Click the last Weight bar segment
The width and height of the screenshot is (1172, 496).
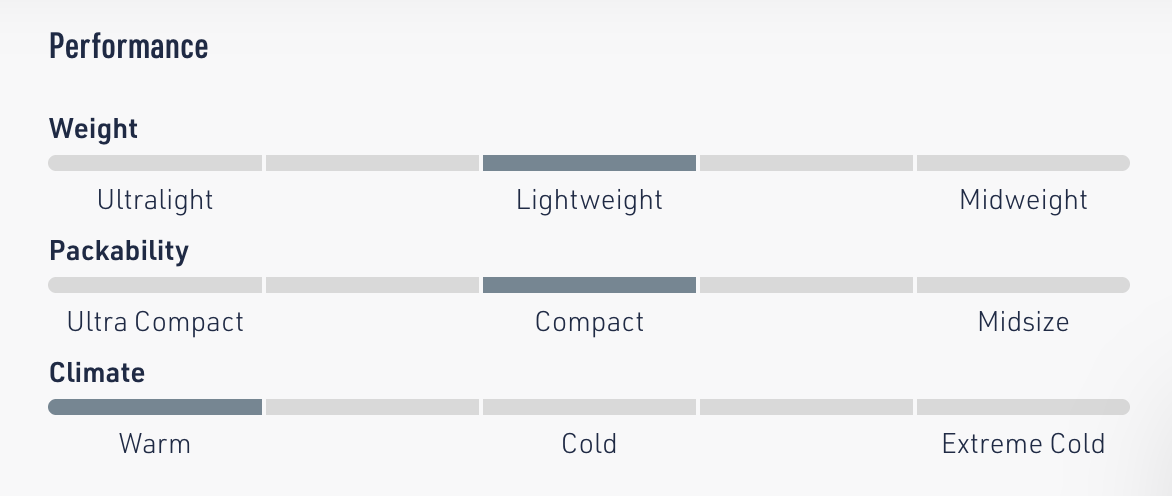coord(1023,163)
